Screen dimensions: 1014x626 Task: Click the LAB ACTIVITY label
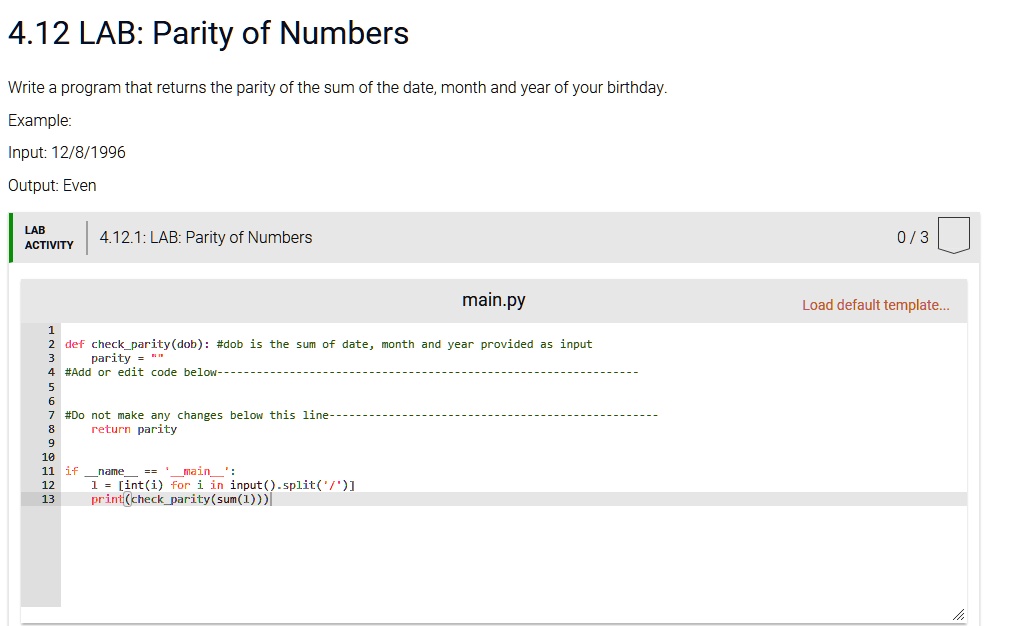49,237
